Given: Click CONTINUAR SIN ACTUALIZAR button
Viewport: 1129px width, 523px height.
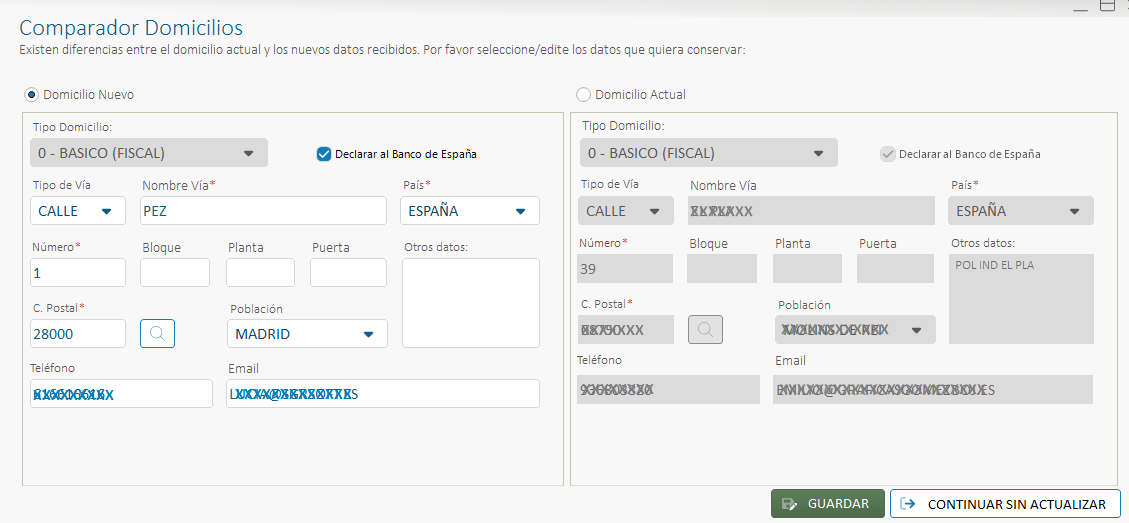Looking at the screenshot, I should (x=1005, y=504).
